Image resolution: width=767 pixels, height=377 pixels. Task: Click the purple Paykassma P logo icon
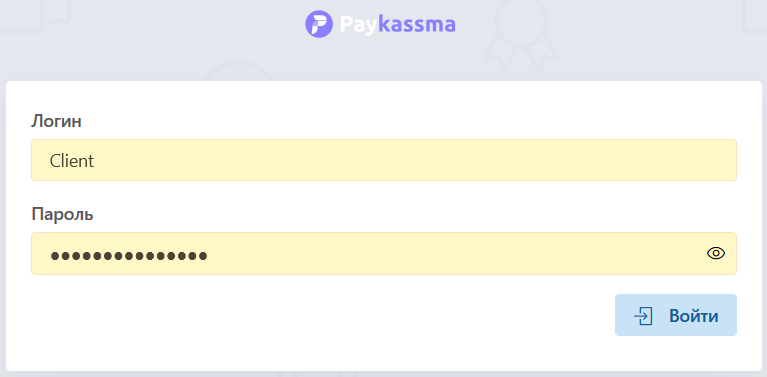coord(319,24)
